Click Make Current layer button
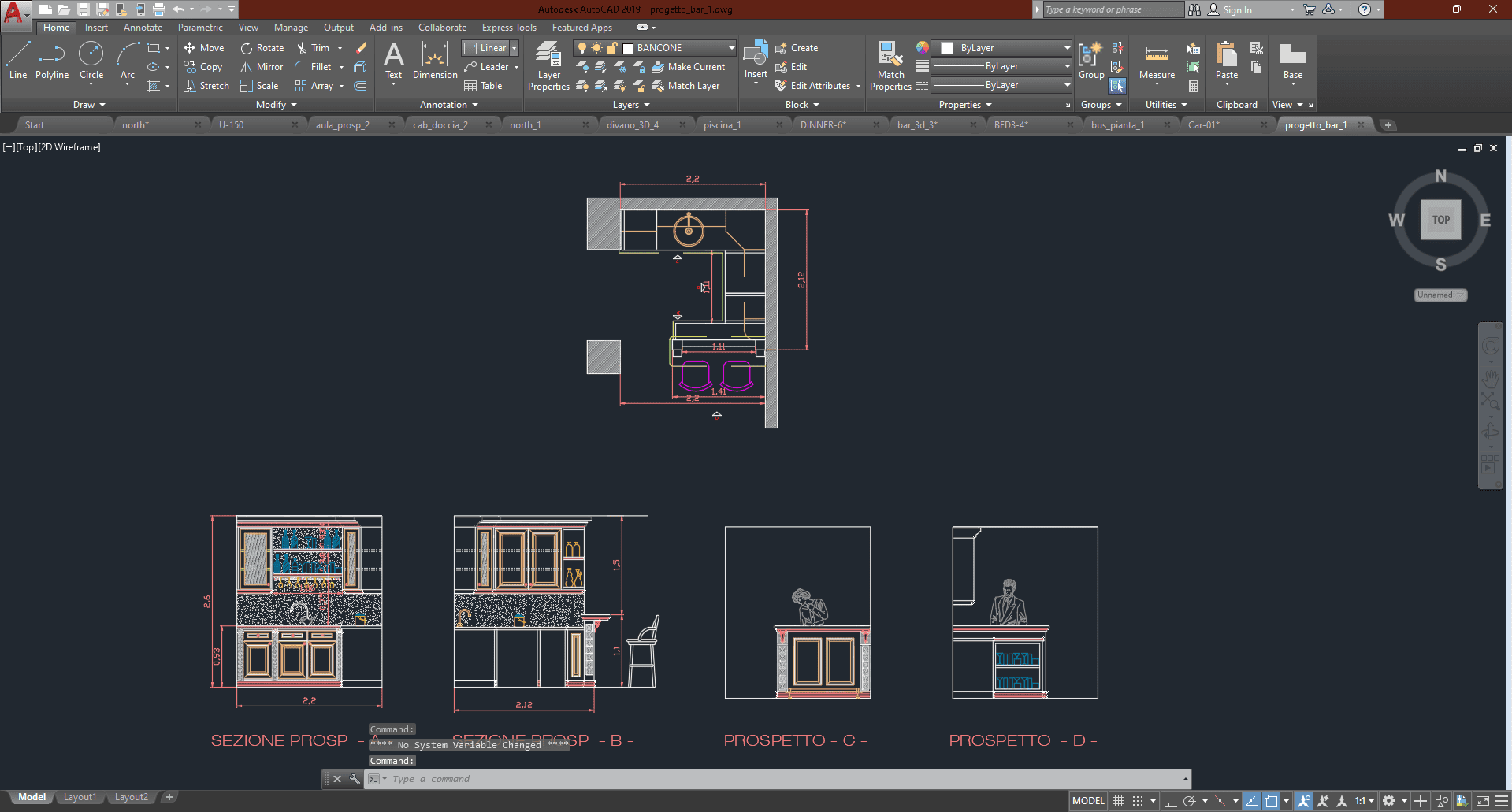 click(x=689, y=67)
